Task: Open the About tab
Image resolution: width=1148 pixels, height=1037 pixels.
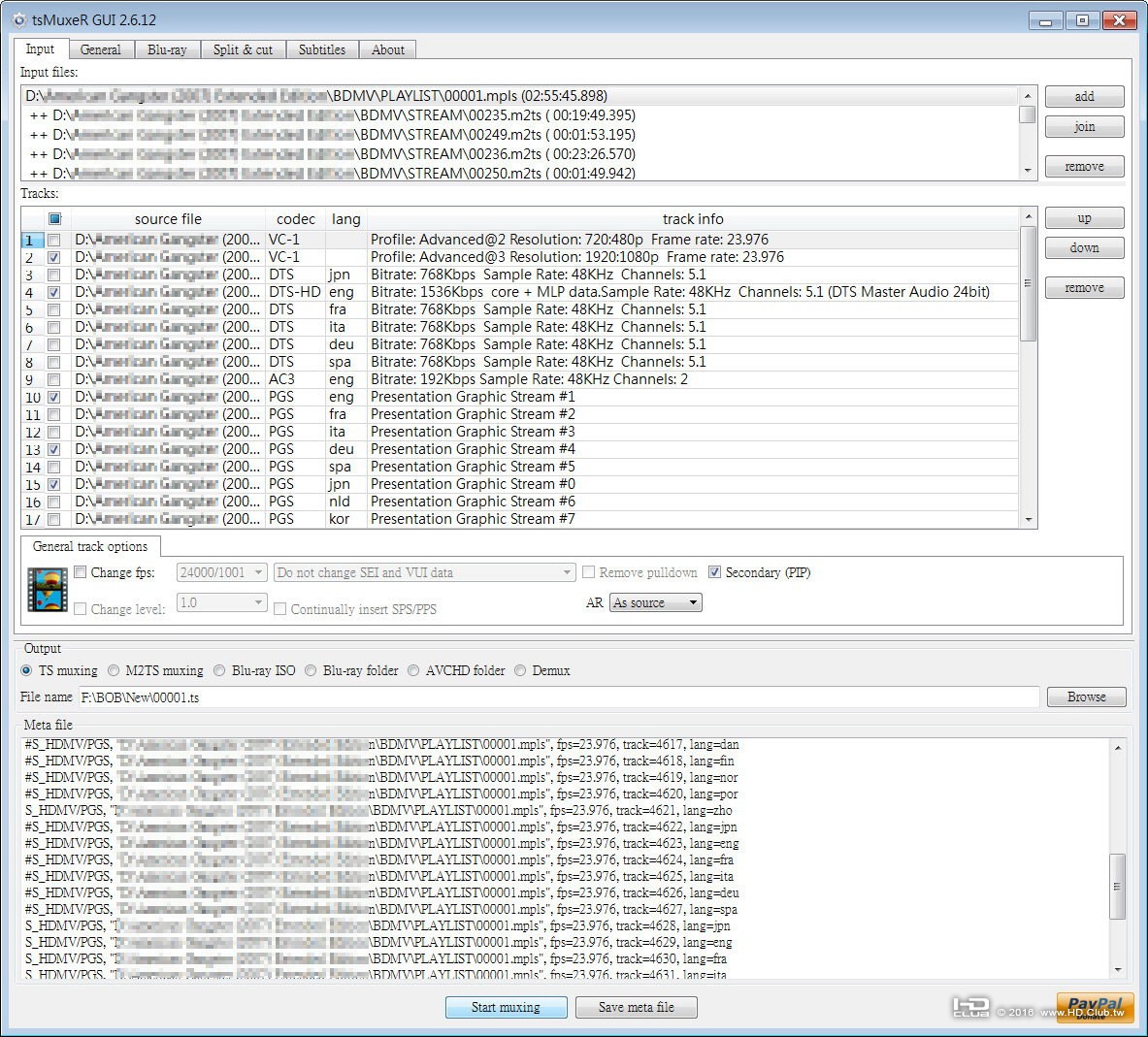Action: [387, 49]
